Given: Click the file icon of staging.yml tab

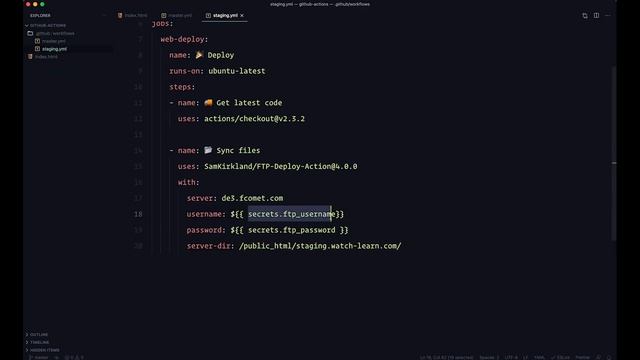Looking at the screenshot, I should coord(208,16).
